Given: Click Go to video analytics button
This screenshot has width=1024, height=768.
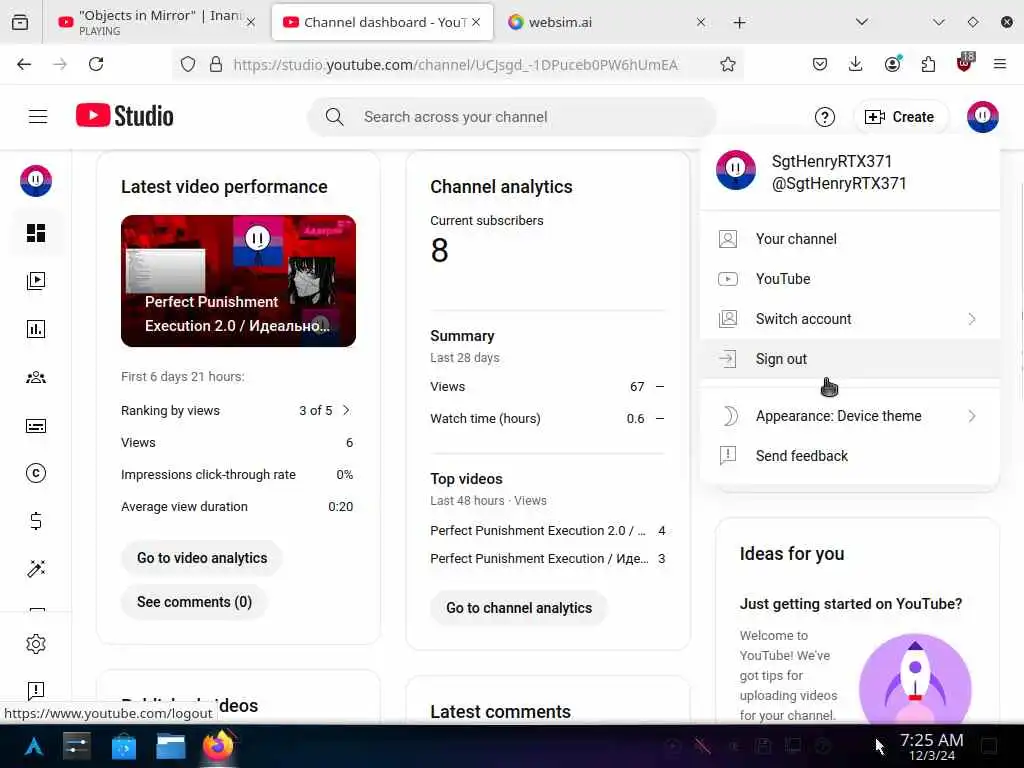Looking at the screenshot, I should click(x=202, y=558).
